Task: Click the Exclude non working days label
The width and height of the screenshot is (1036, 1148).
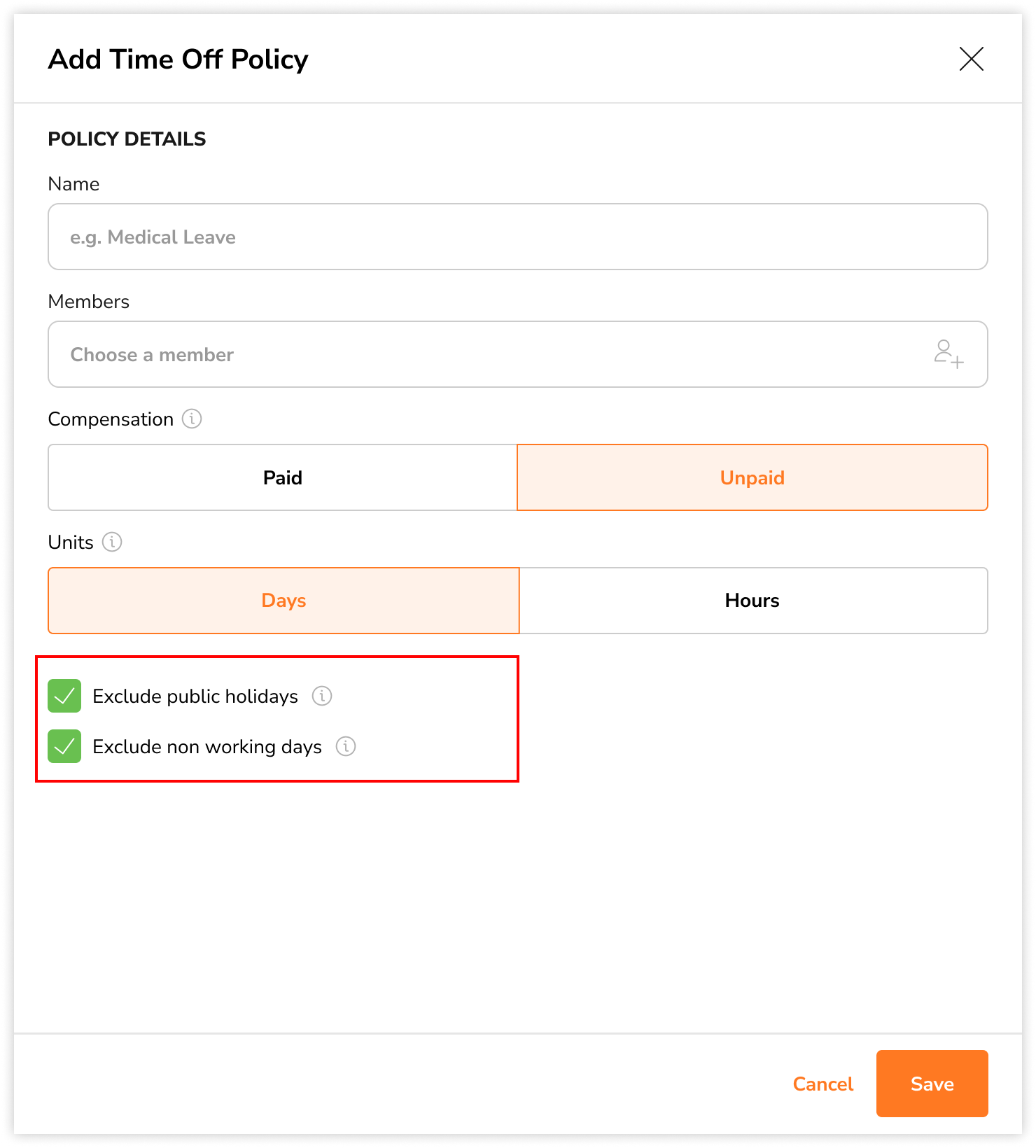Action: tap(207, 747)
